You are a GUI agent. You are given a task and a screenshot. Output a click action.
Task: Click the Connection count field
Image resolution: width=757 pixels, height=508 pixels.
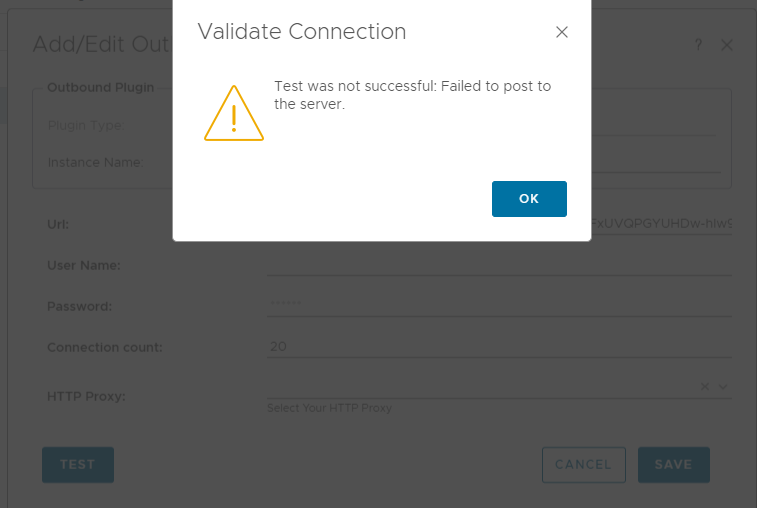point(498,346)
